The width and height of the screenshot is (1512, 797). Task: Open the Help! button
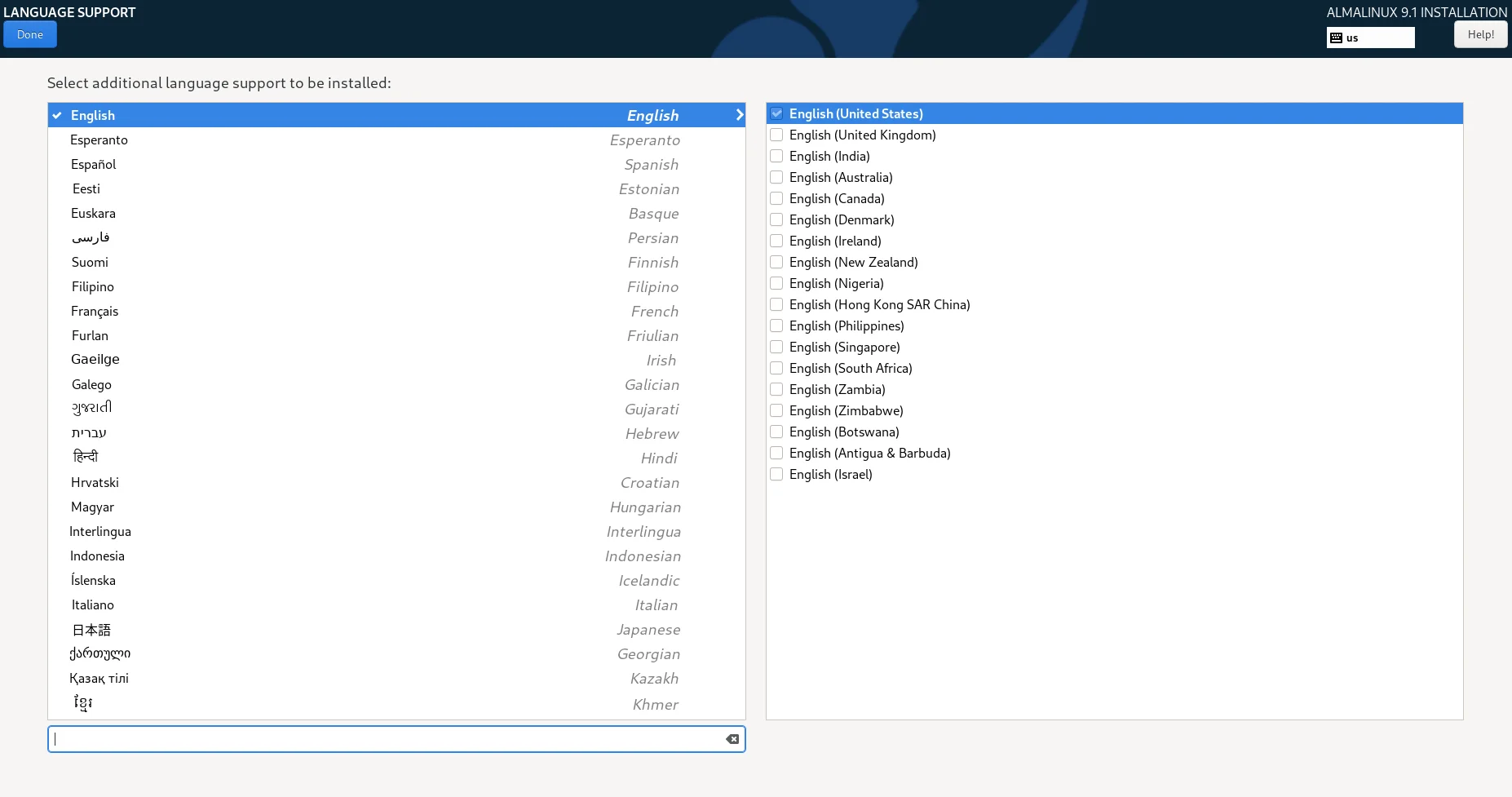pos(1480,34)
